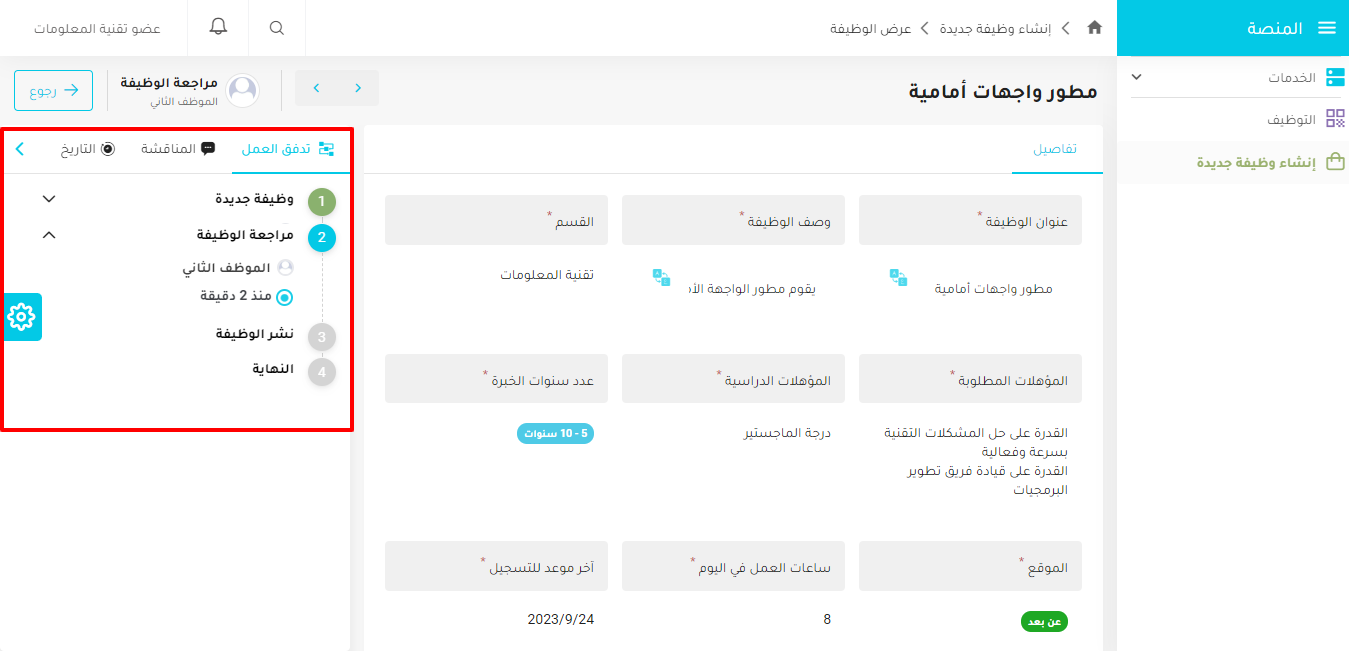1349x651 pixels.
Task: Click the hamburger menu icon beside المنصة
Action: tap(1326, 28)
